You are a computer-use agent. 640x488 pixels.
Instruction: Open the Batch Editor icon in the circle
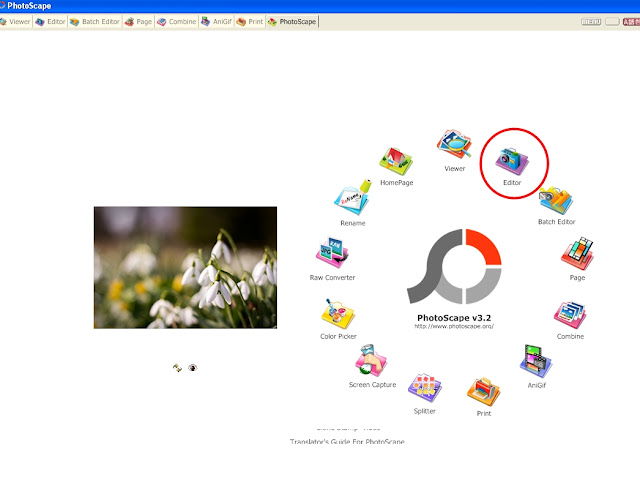(556, 200)
